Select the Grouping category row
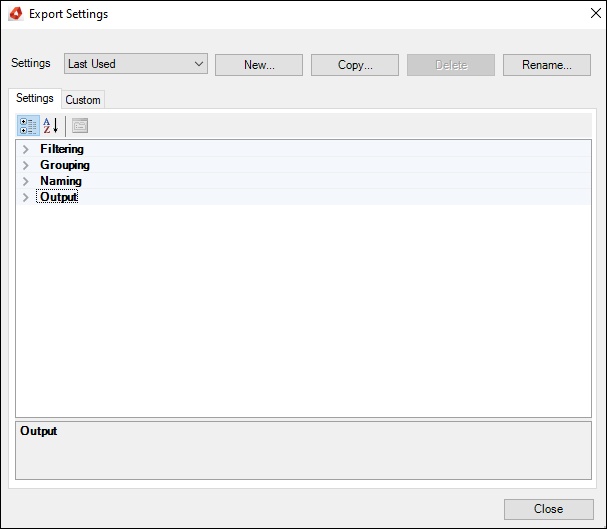The width and height of the screenshot is (607, 529). click(304, 165)
